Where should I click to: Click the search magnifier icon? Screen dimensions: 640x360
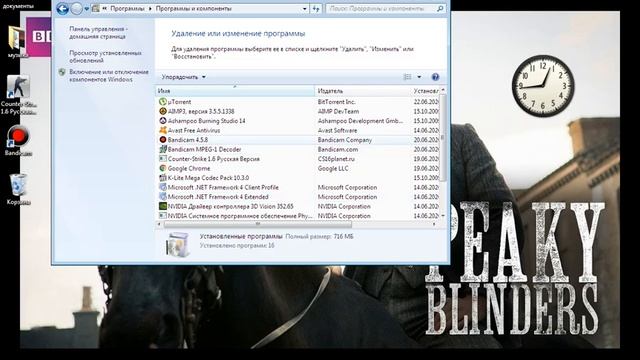(x=440, y=9)
